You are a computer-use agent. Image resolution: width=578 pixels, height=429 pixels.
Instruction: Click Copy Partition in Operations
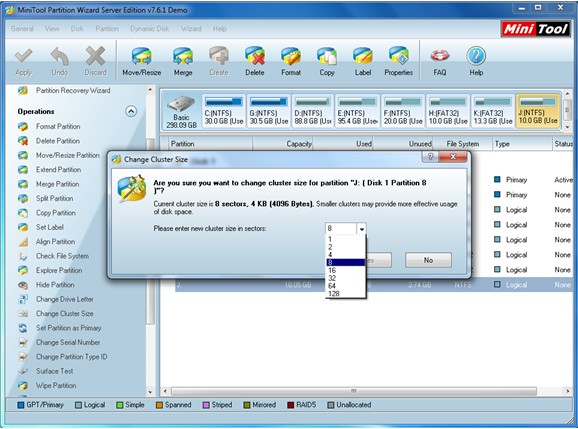(x=56, y=213)
